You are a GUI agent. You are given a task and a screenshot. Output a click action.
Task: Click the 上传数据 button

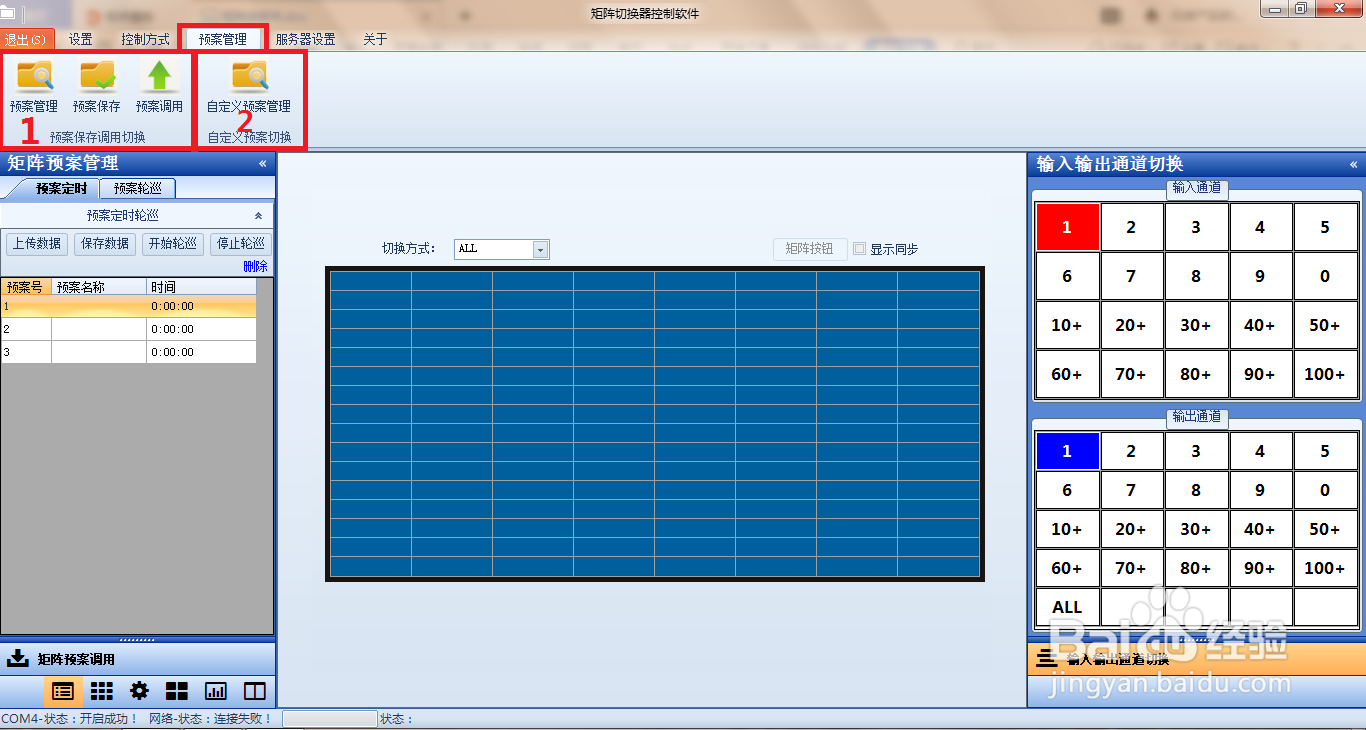click(x=37, y=244)
